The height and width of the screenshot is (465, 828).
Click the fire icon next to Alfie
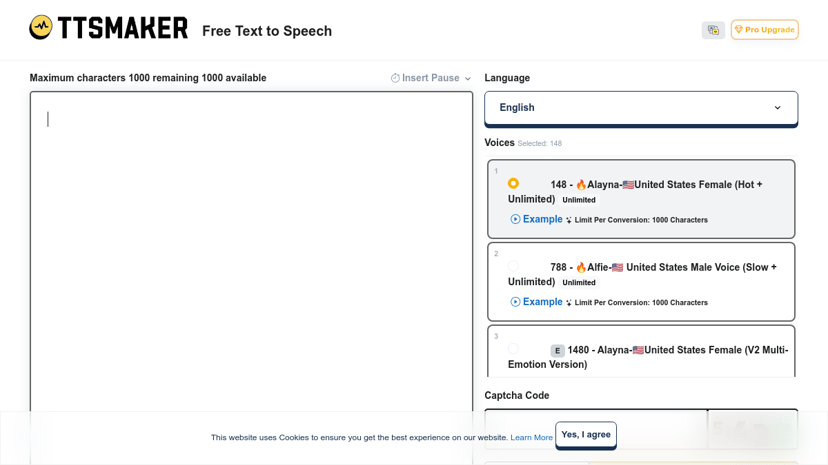click(x=581, y=268)
